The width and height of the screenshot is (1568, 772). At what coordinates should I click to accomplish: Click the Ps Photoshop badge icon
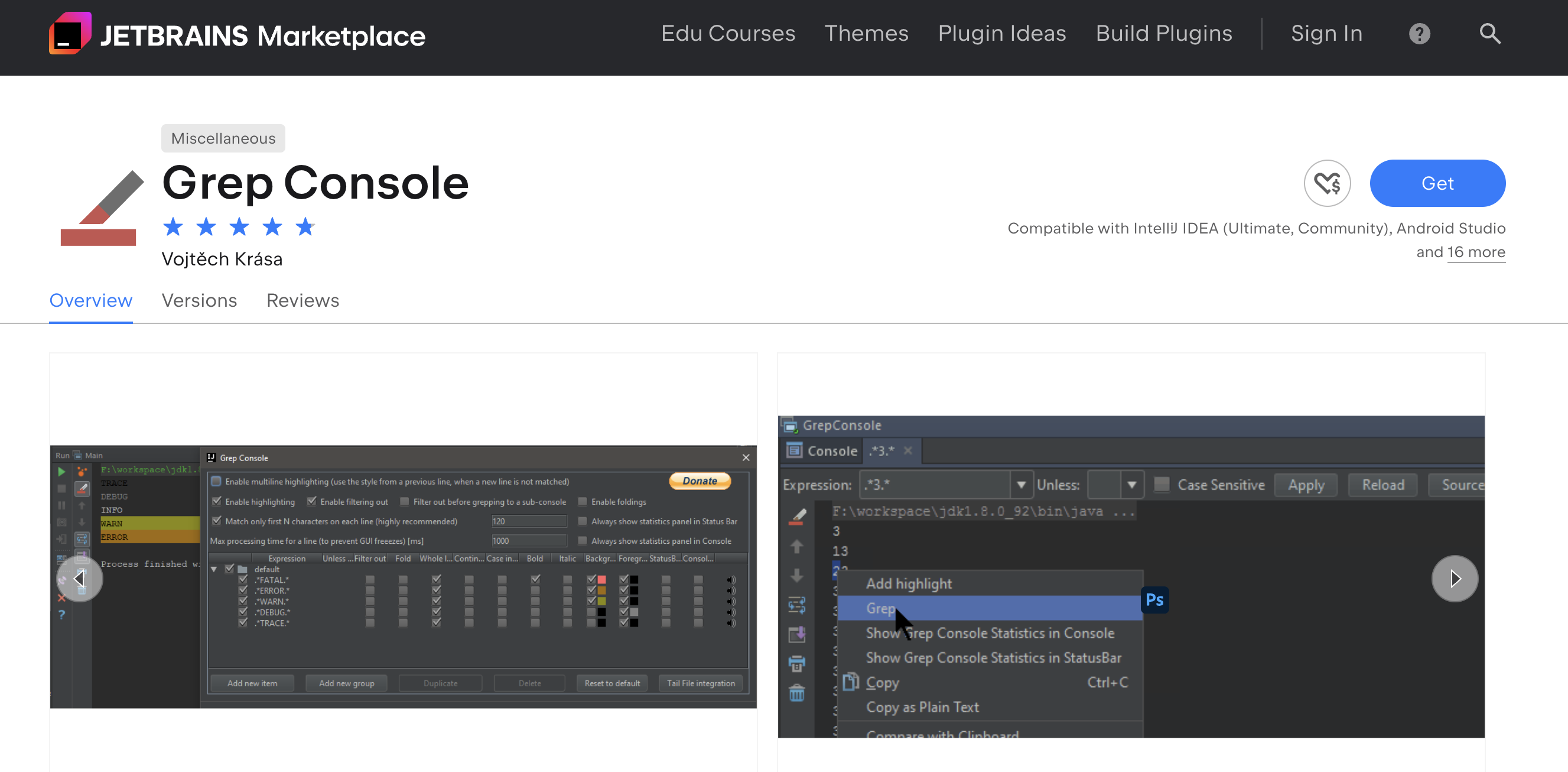click(1154, 600)
